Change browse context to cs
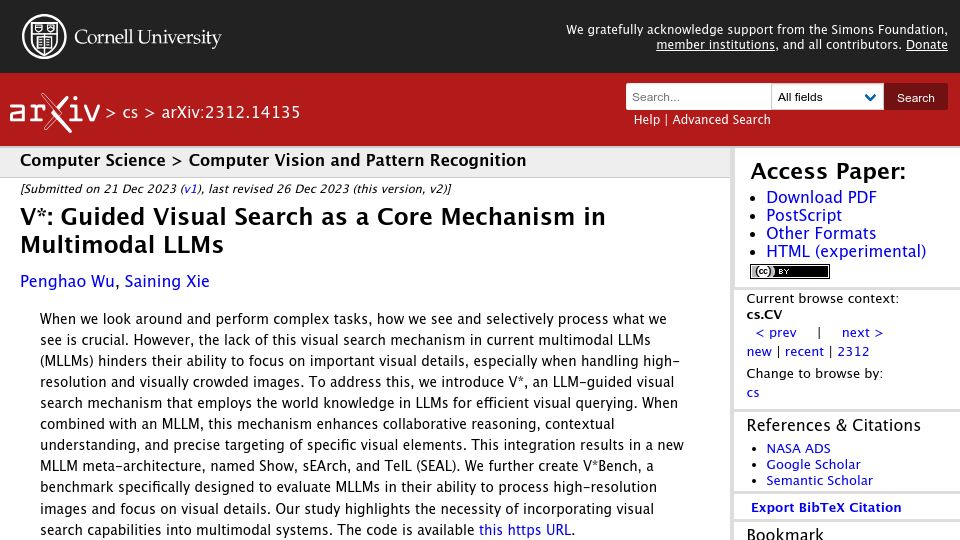960x540 pixels. pos(752,392)
